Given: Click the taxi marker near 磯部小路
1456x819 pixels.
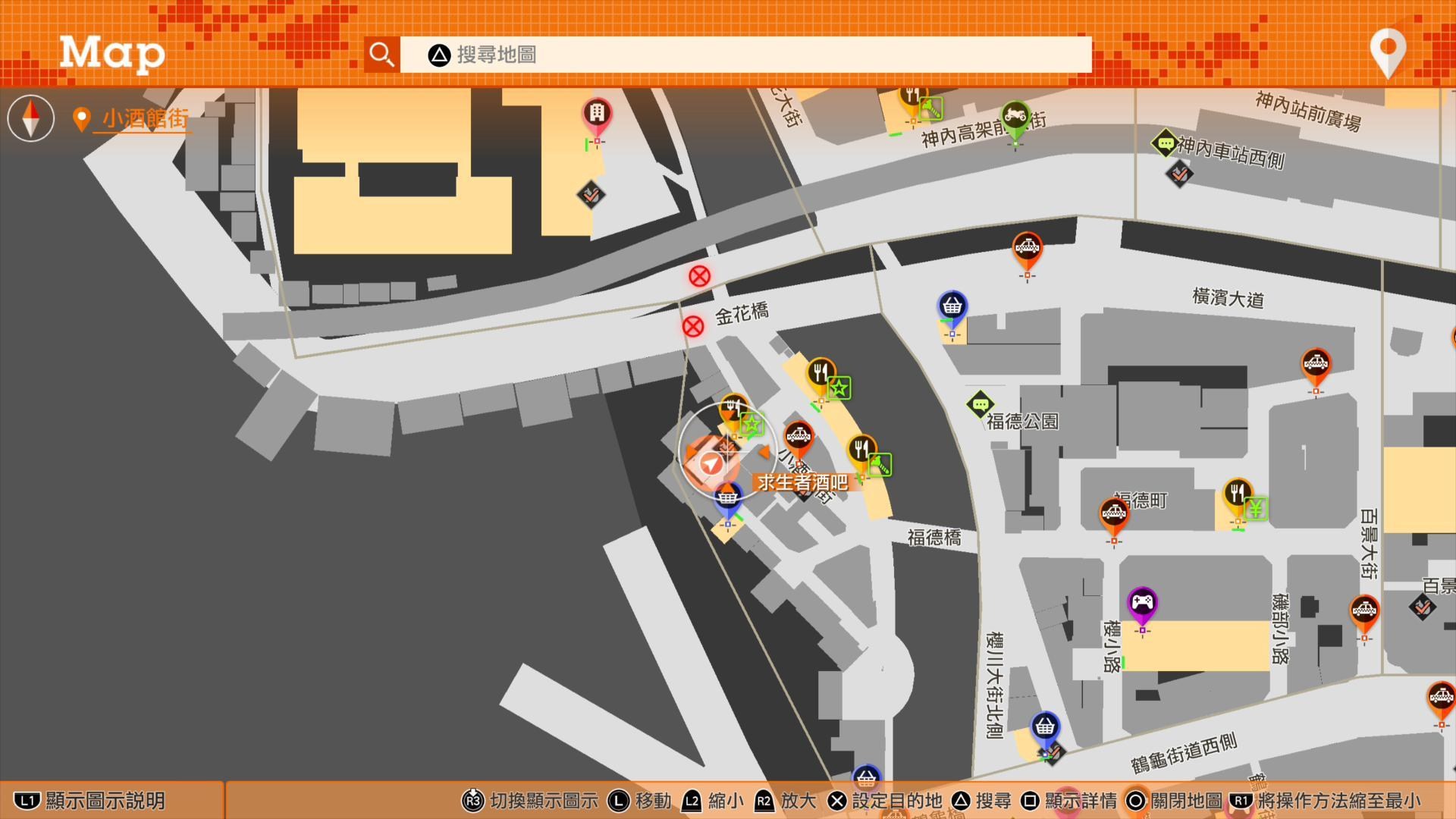Looking at the screenshot, I should pos(1364,616).
